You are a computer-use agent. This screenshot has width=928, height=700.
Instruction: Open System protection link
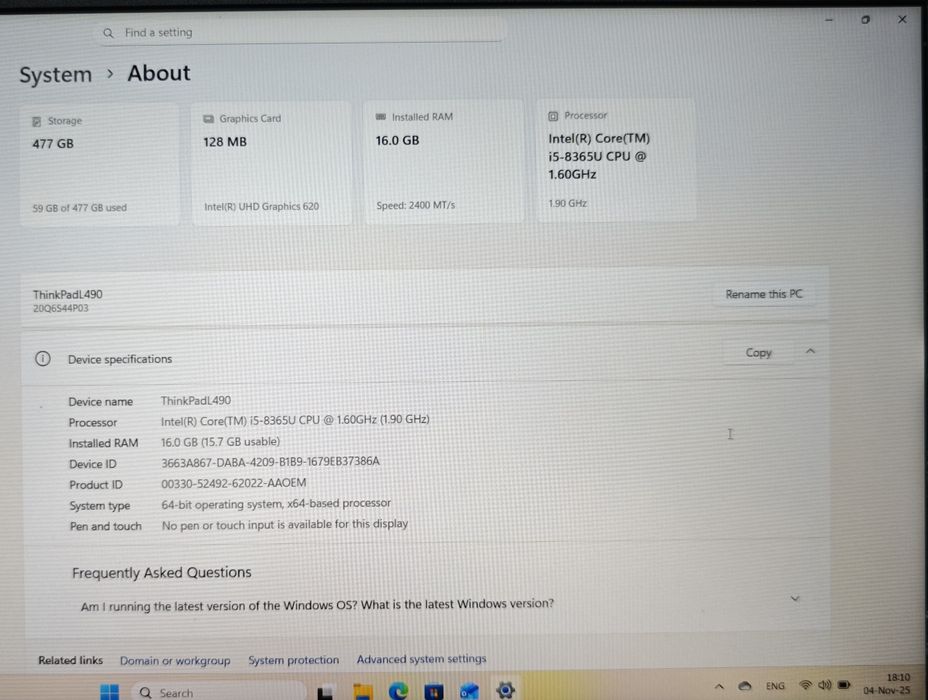pyautogui.click(x=294, y=660)
